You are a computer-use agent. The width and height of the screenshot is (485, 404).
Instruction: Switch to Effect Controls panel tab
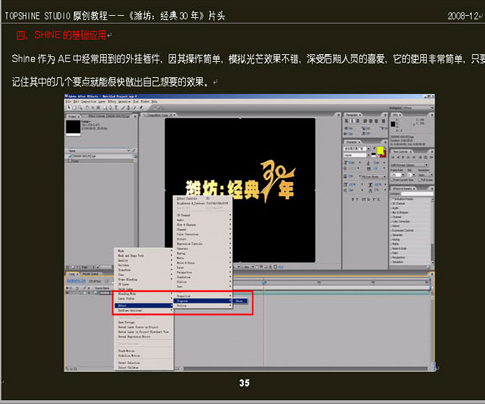108,116
